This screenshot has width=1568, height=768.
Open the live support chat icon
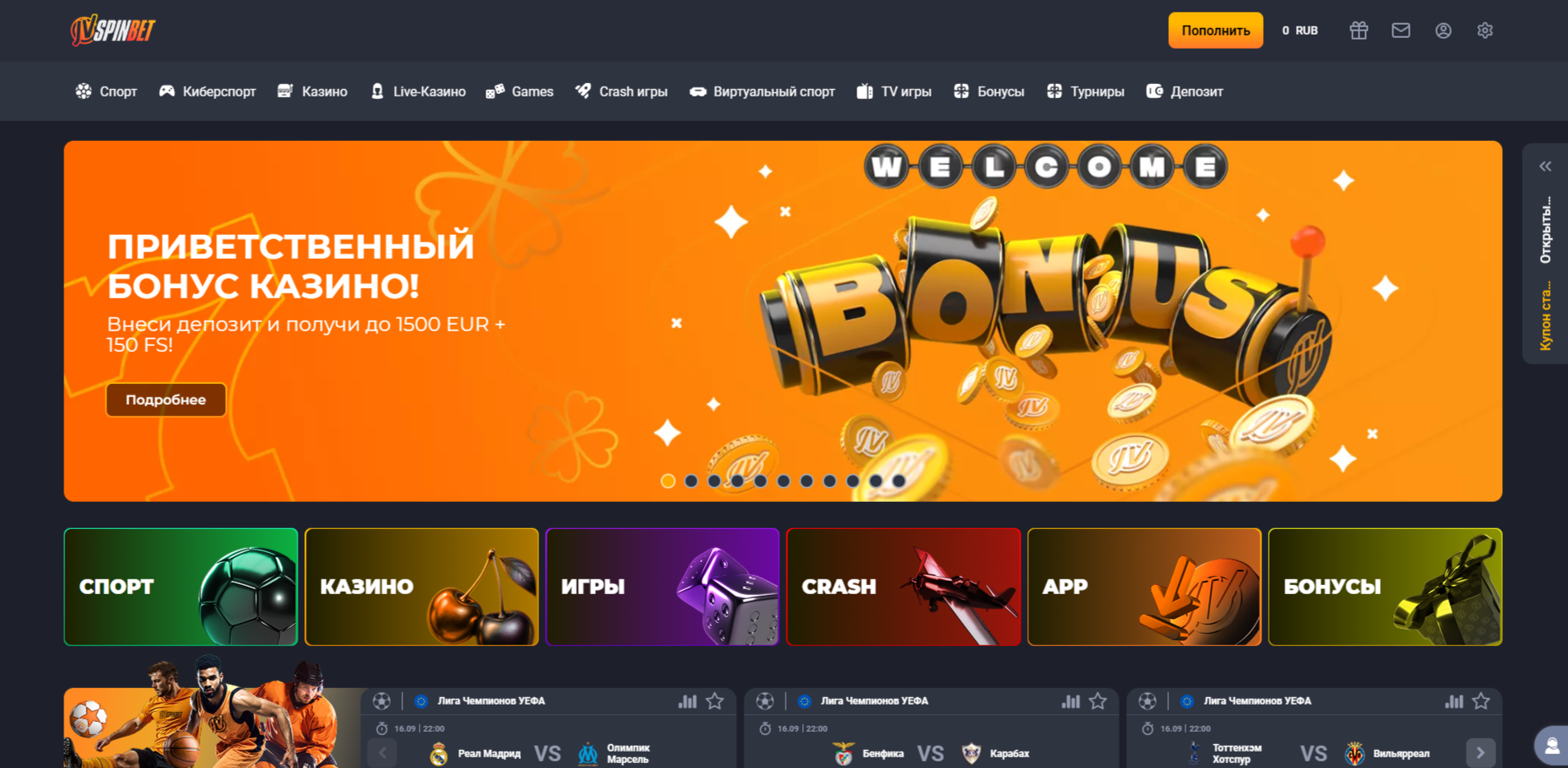(x=1551, y=746)
